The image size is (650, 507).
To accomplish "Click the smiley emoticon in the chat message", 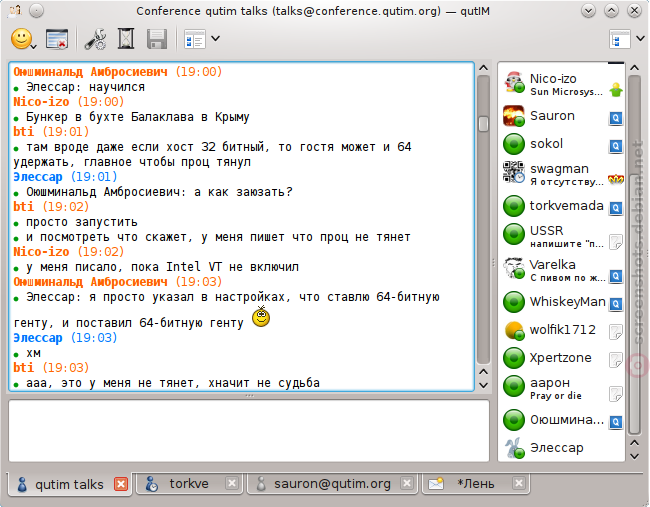I will [261, 316].
